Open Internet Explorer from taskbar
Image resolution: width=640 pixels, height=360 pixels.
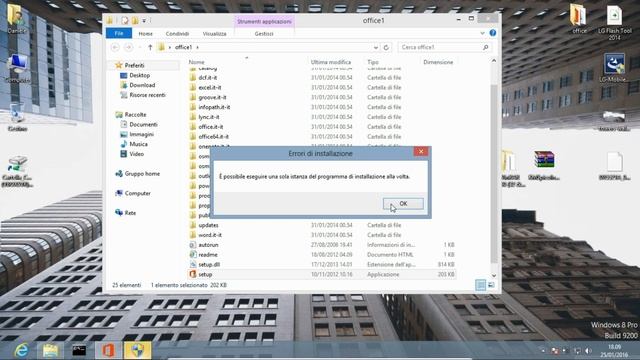[x=21, y=350]
